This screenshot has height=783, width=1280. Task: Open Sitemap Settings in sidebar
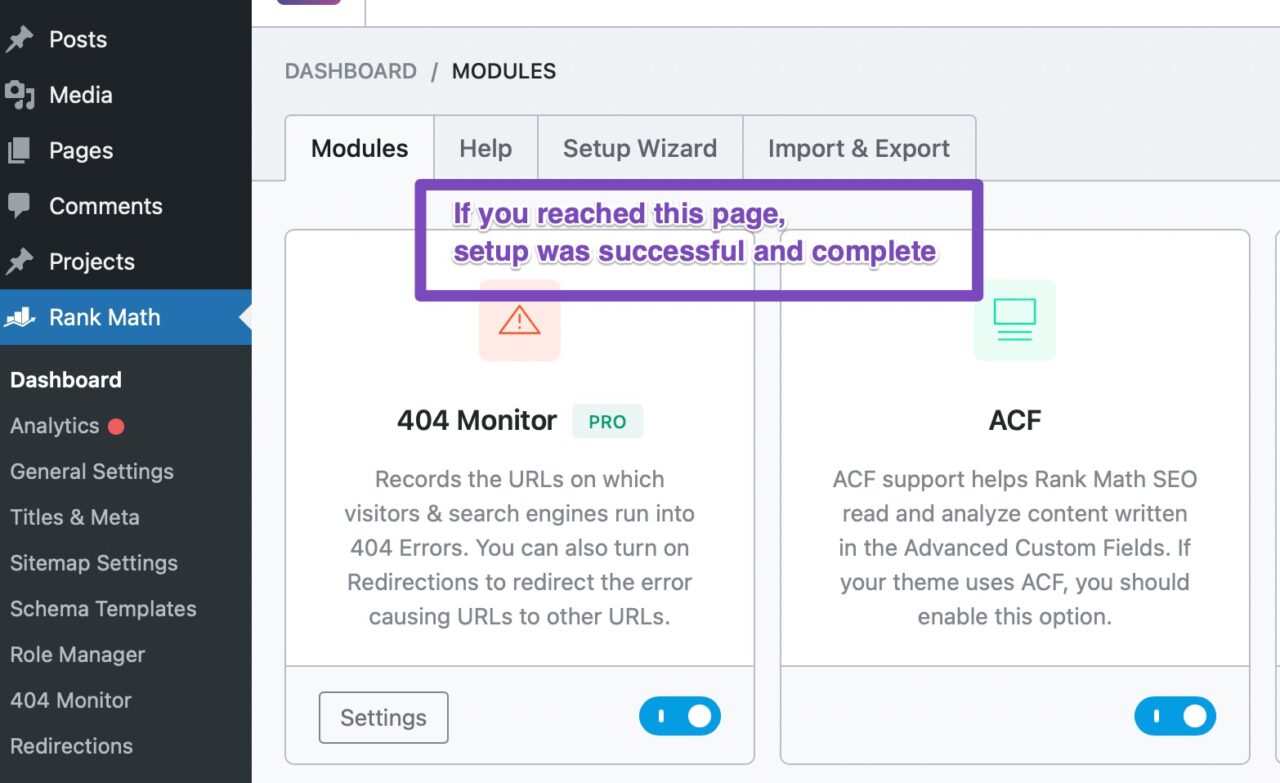tap(94, 563)
